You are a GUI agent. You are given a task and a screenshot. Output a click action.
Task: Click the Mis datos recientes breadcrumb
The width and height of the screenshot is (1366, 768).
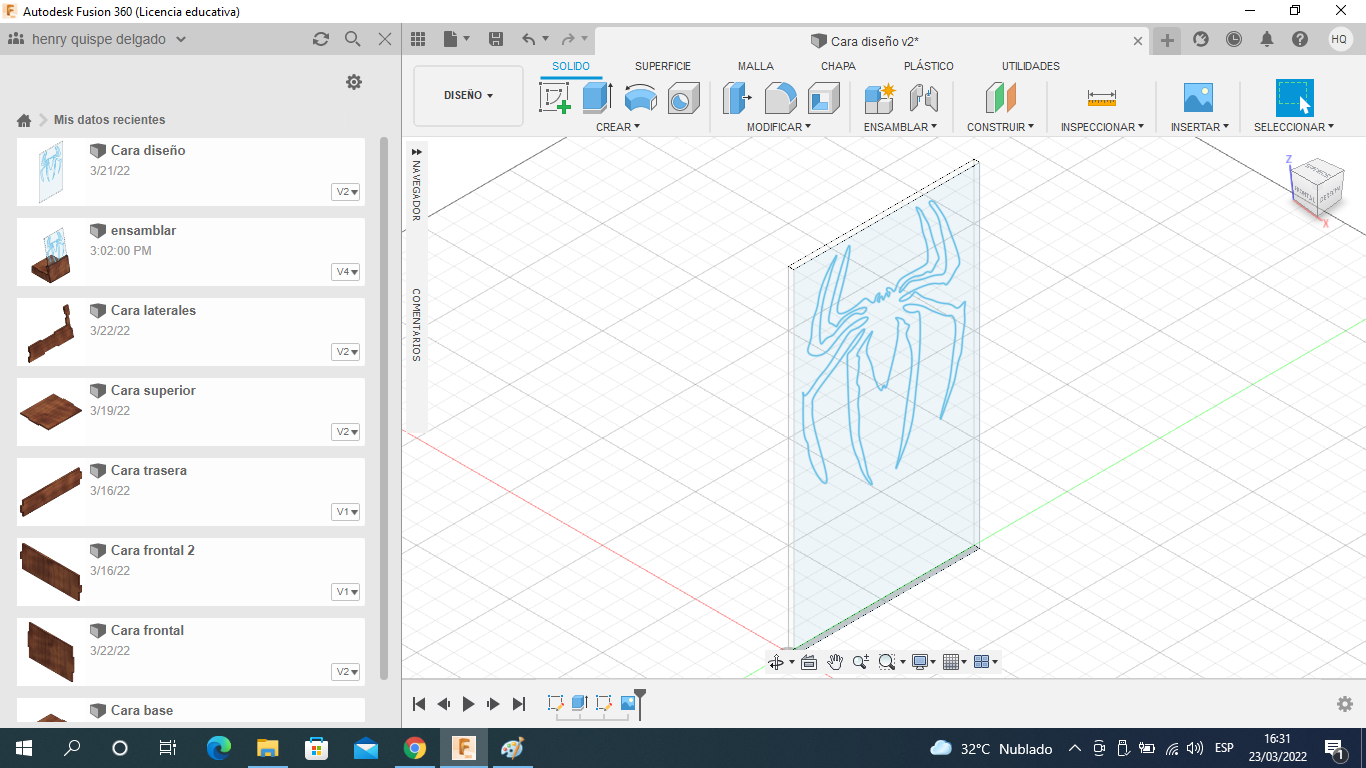[x=110, y=120]
